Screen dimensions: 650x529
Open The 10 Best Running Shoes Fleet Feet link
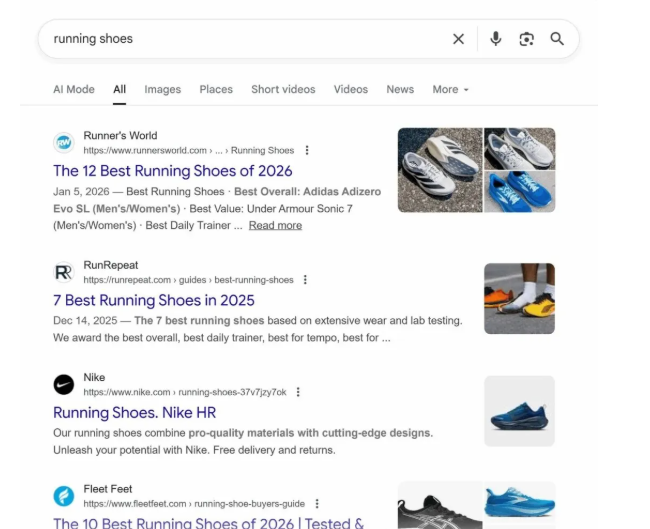209,523
